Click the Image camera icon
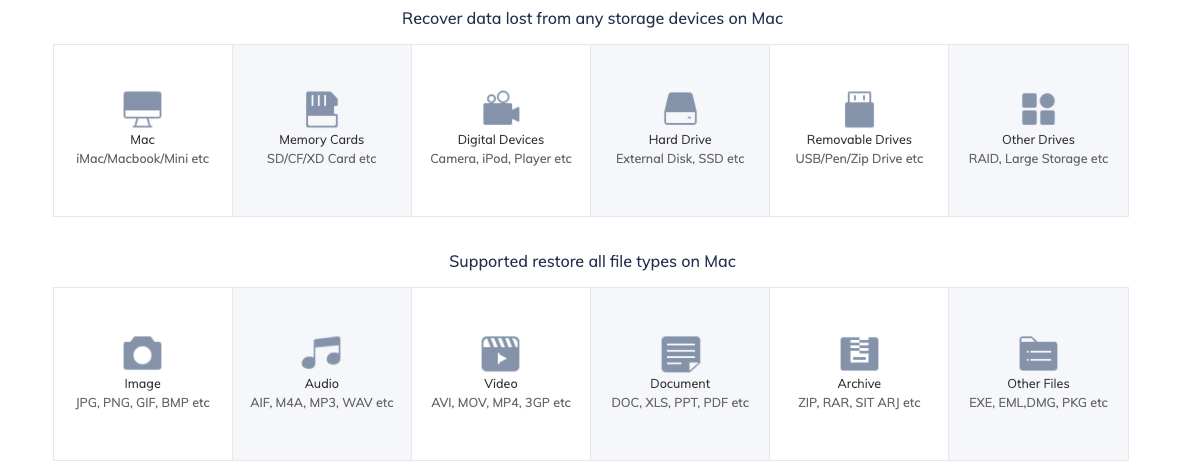 142,353
